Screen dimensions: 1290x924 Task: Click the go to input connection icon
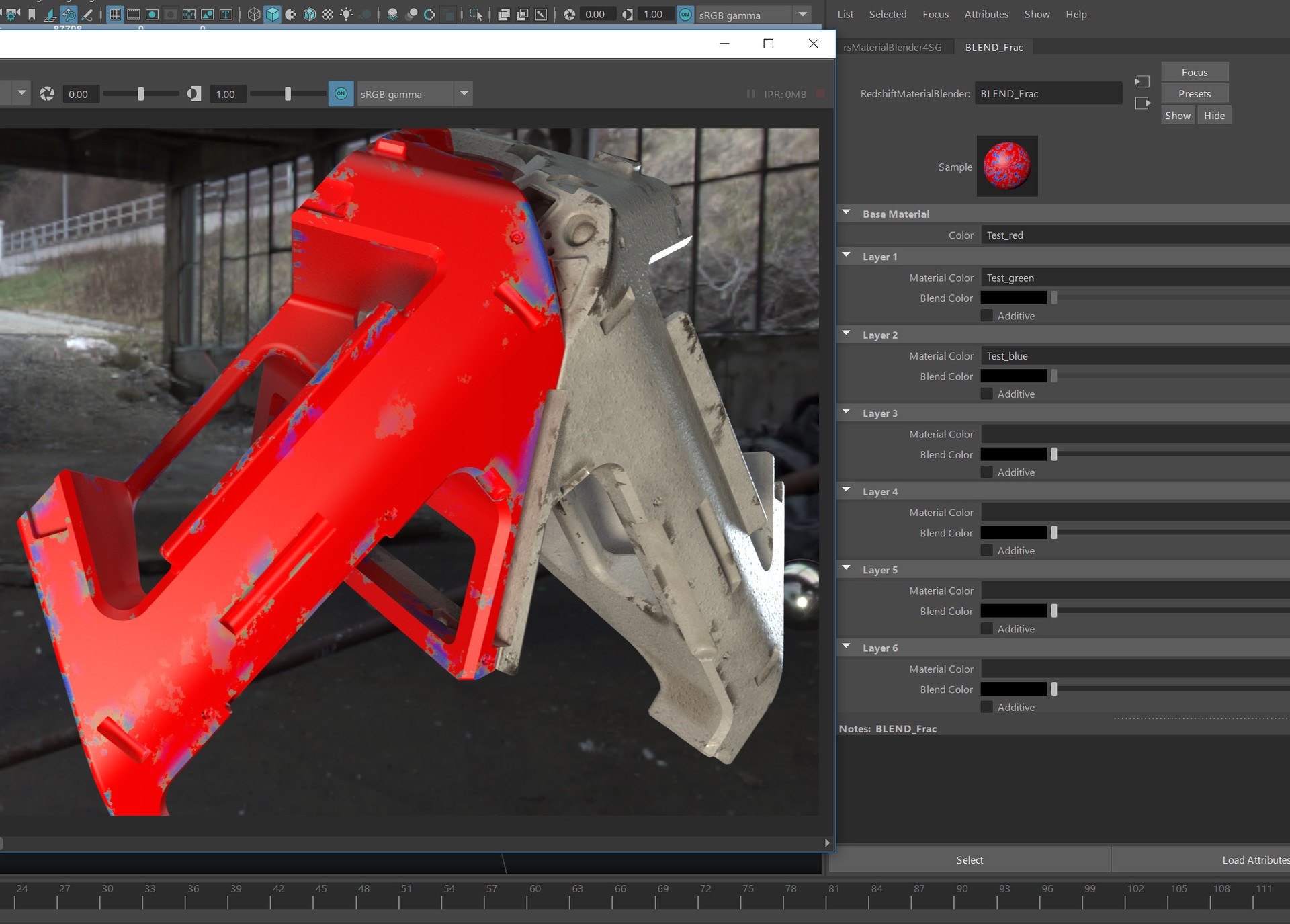[x=1142, y=82]
